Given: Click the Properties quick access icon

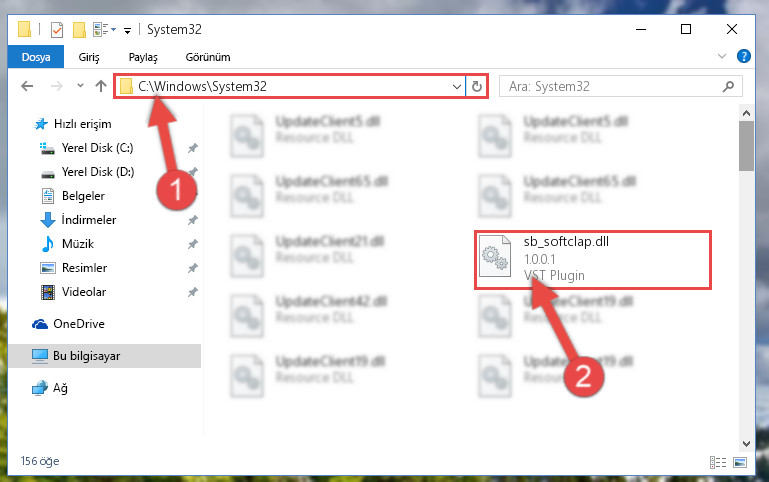Looking at the screenshot, I should click(57, 30).
